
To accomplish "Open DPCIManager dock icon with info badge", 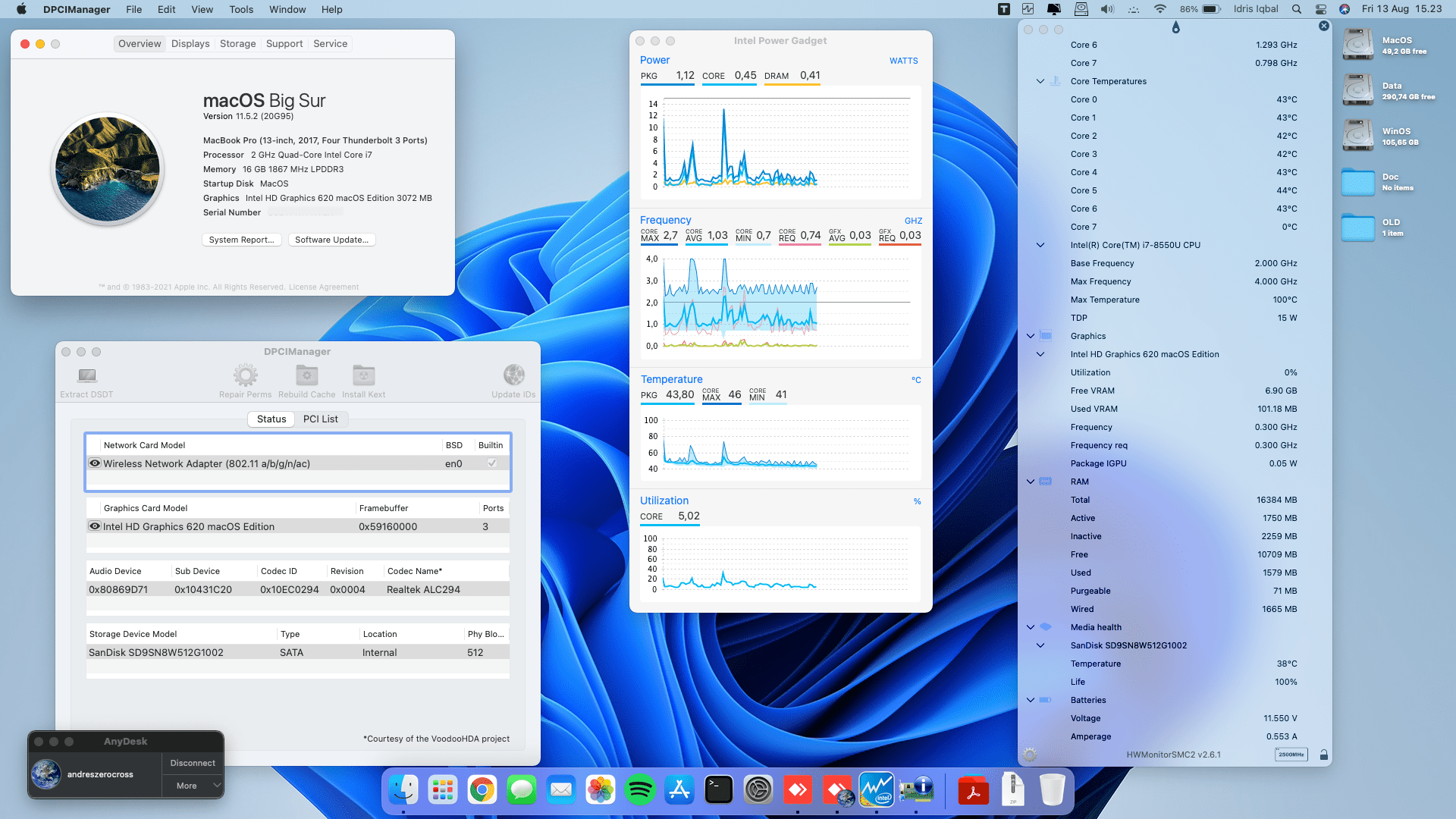I will 916,790.
